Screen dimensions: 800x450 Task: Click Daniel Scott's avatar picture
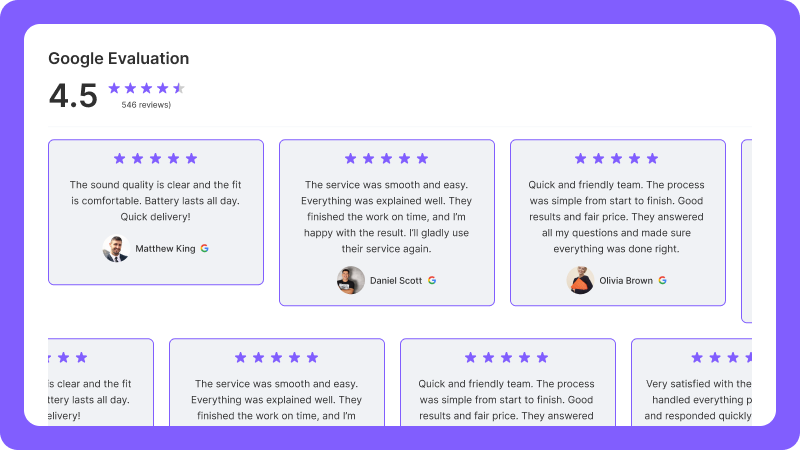click(x=350, y=281)
